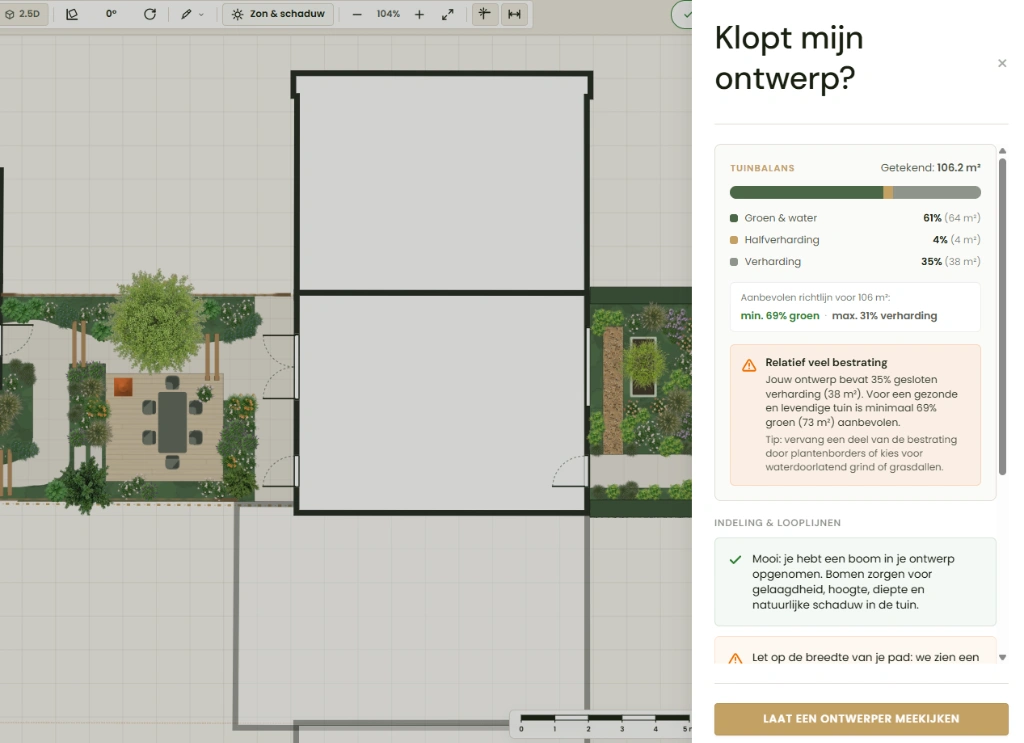Click the Groen & water color swatch
The width and height of the screenshot is (1024, 743).
pos(734,218)
